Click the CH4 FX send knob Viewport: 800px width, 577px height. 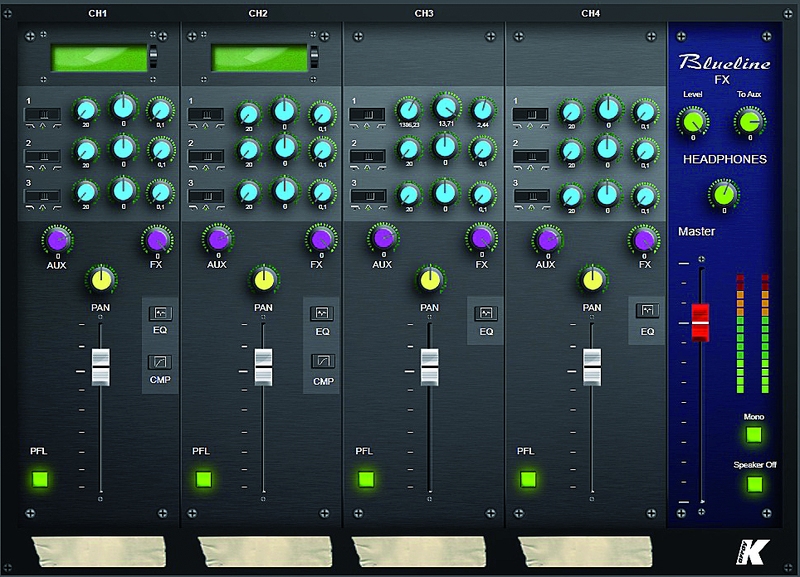644,240
